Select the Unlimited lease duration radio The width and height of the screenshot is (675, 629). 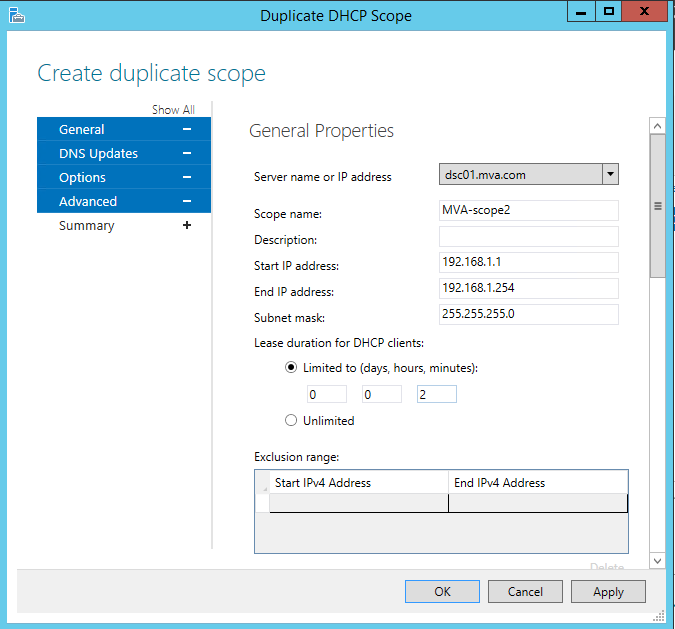291,420
